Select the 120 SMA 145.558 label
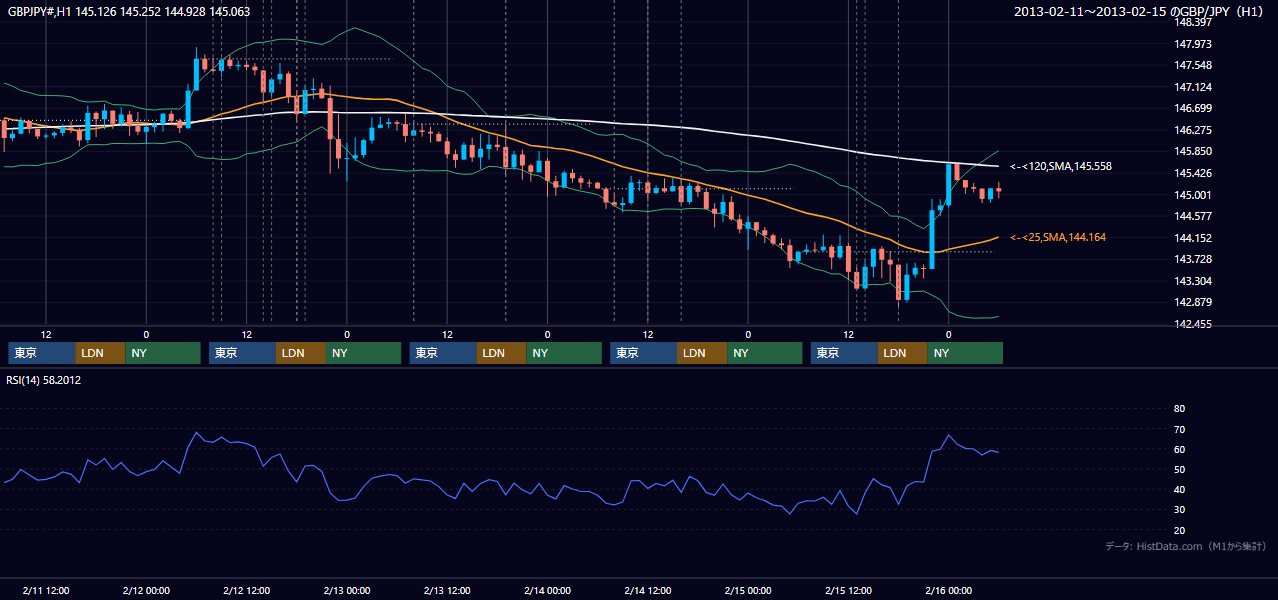The image size is (1278, 600). coord(1061,166)
